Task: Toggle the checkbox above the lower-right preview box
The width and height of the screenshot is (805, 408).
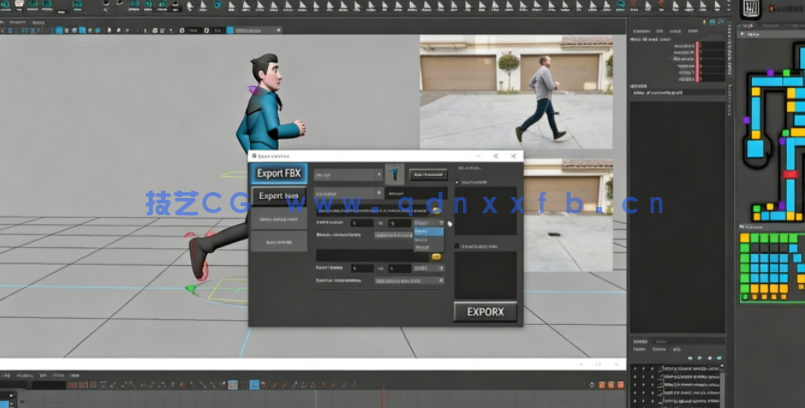Action: 459,245
